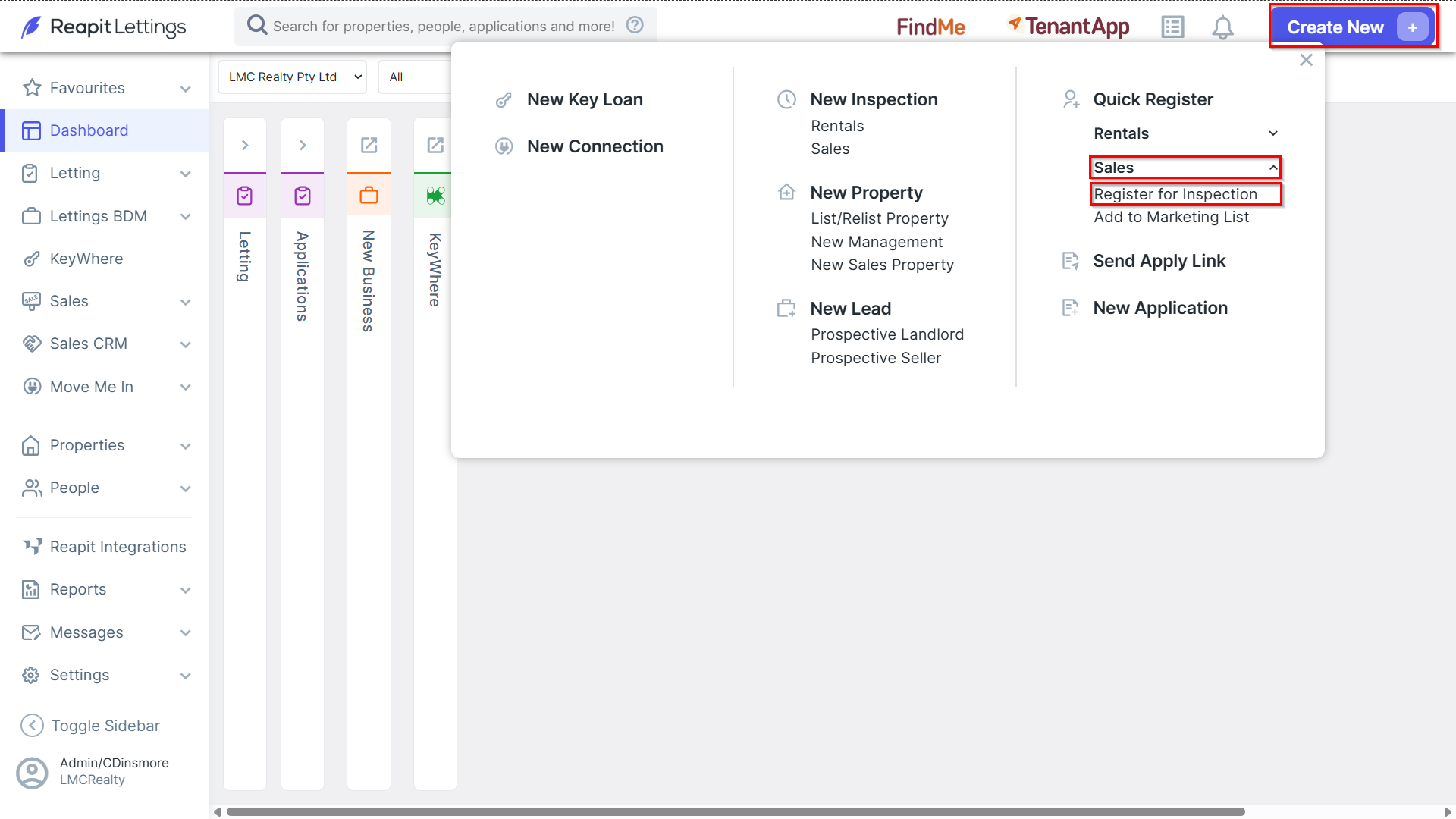
Task: Choose Rentals under New Inspection
Action: [837, 126]
